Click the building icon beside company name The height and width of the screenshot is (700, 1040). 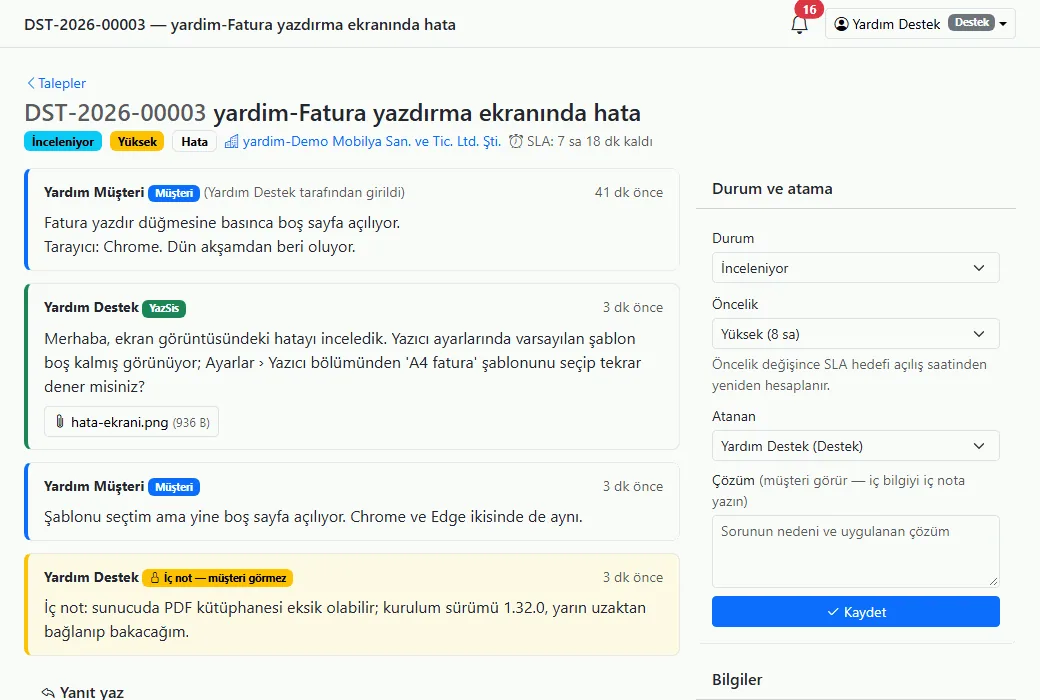[231, 141]
